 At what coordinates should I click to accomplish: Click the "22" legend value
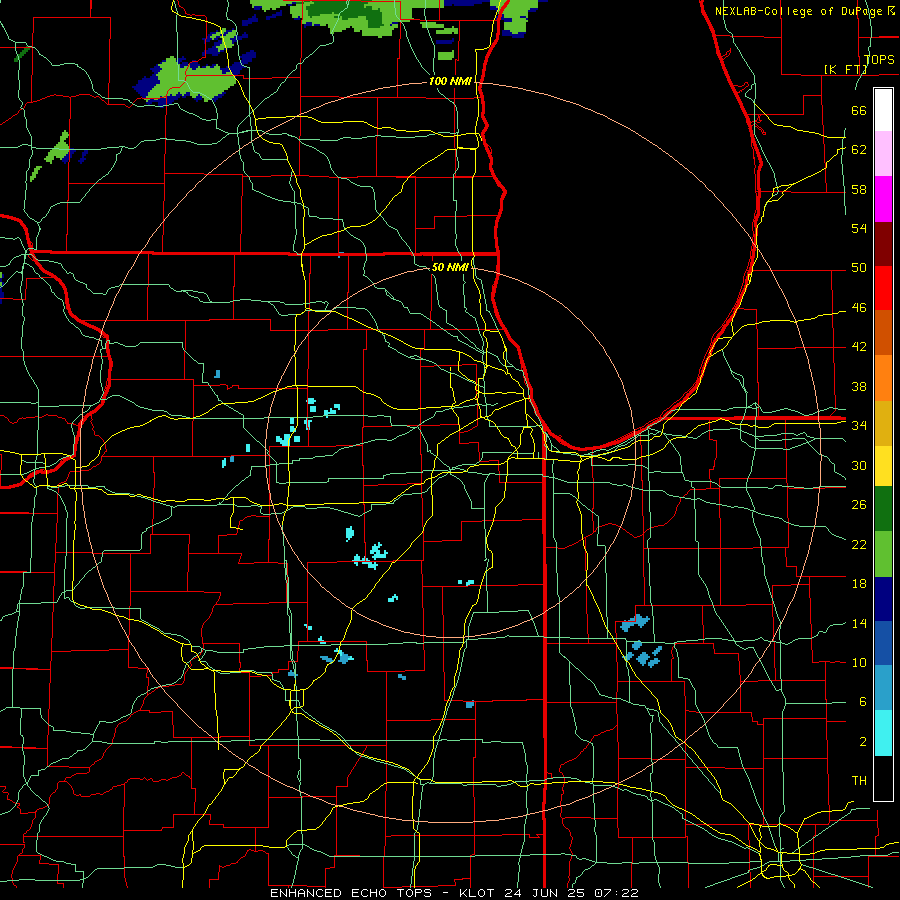859,545
